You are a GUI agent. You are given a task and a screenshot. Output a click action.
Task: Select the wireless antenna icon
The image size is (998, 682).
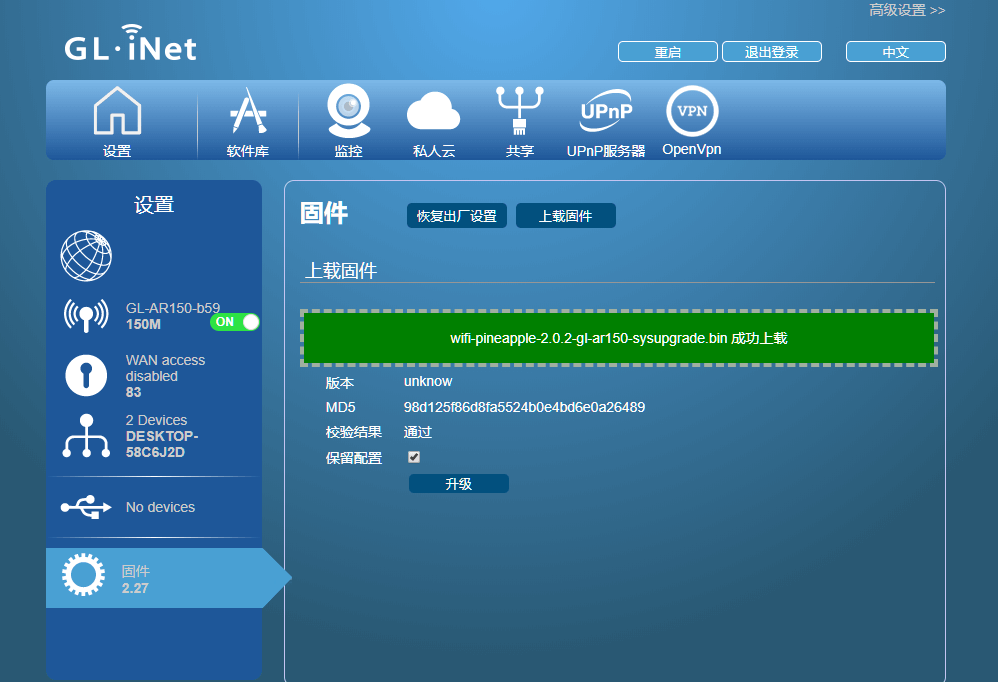coord(86,315)
